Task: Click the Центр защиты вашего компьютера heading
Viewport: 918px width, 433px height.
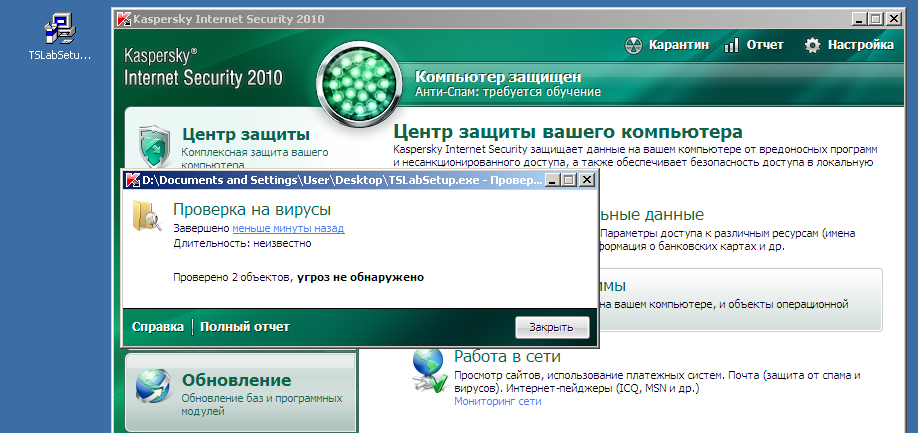Action: coord(568,131)
